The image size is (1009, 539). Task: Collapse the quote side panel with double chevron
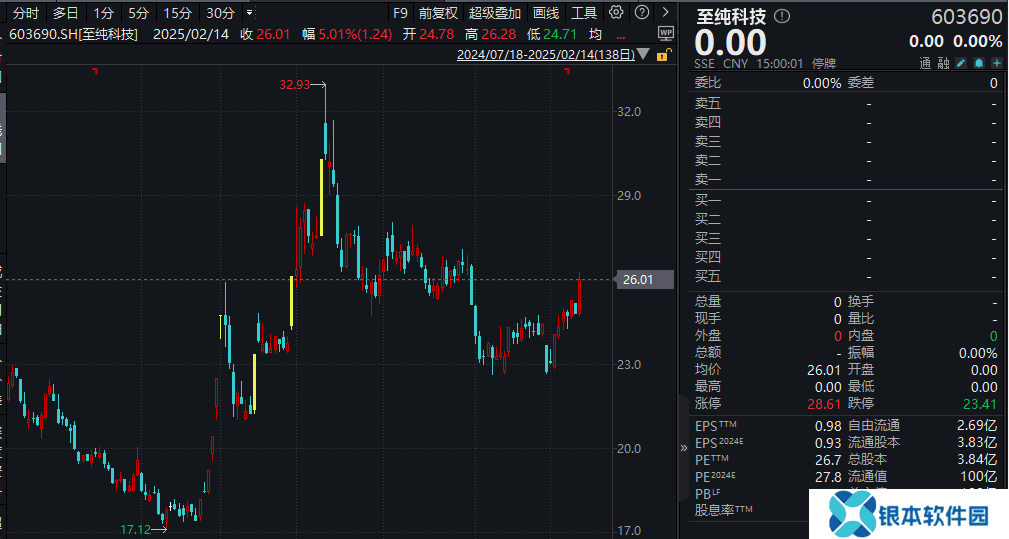(x=684, y=449)
